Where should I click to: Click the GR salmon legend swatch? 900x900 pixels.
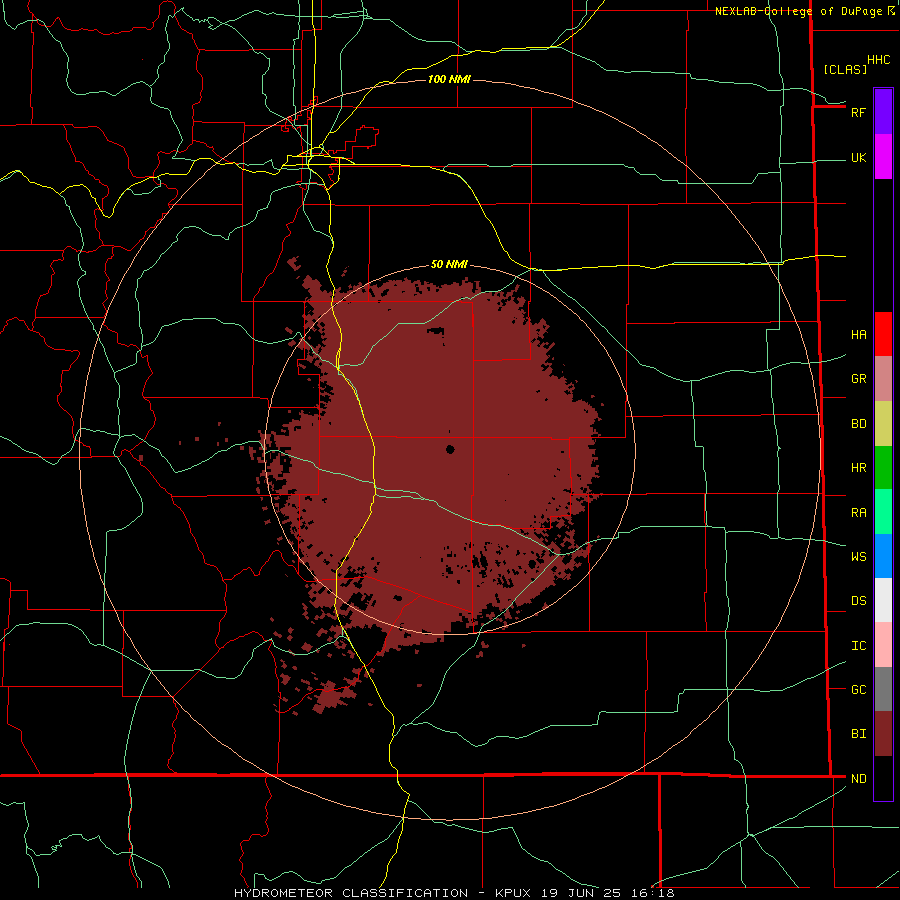883,379
